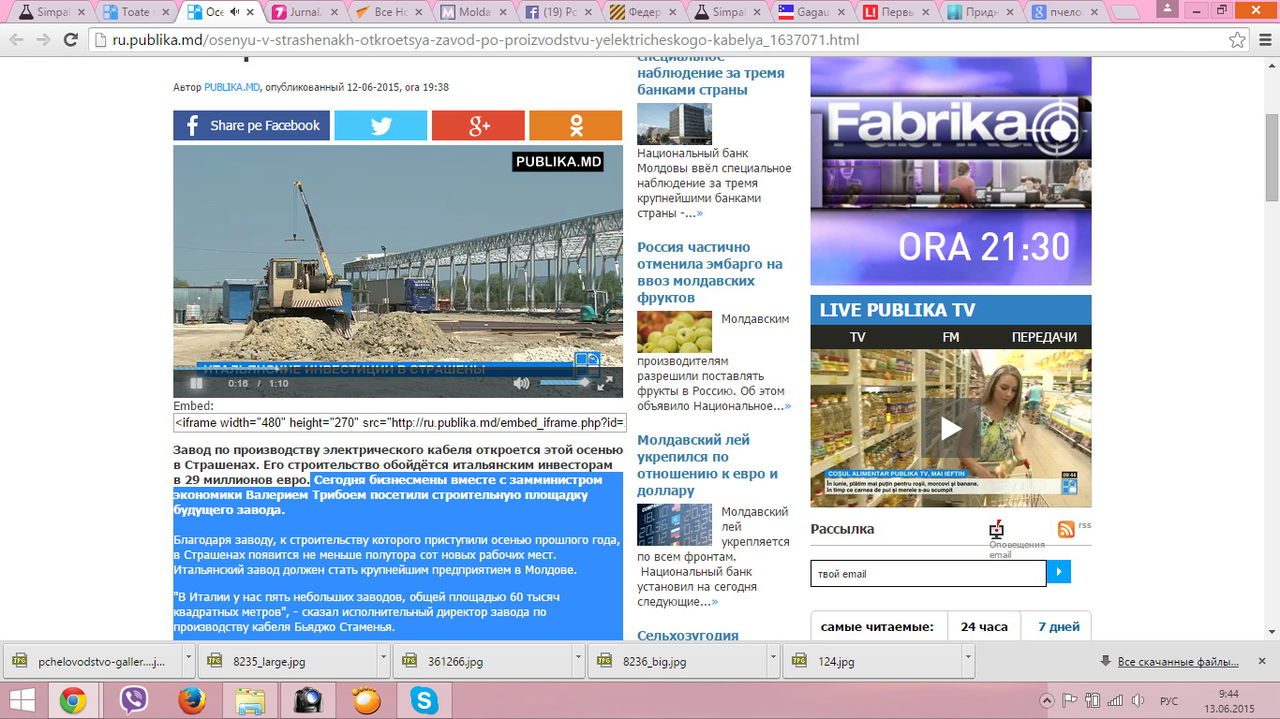Open the Fabrika ORA 21:30 banner

coord(951,171)
